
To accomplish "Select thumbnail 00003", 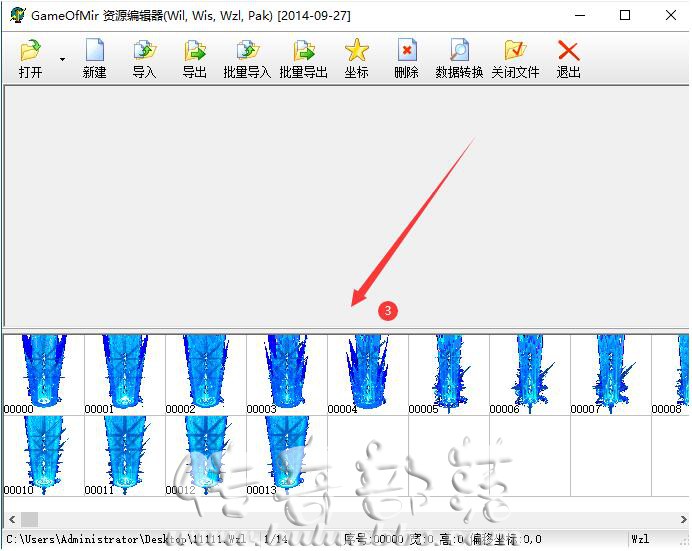I will click(287, 375).
